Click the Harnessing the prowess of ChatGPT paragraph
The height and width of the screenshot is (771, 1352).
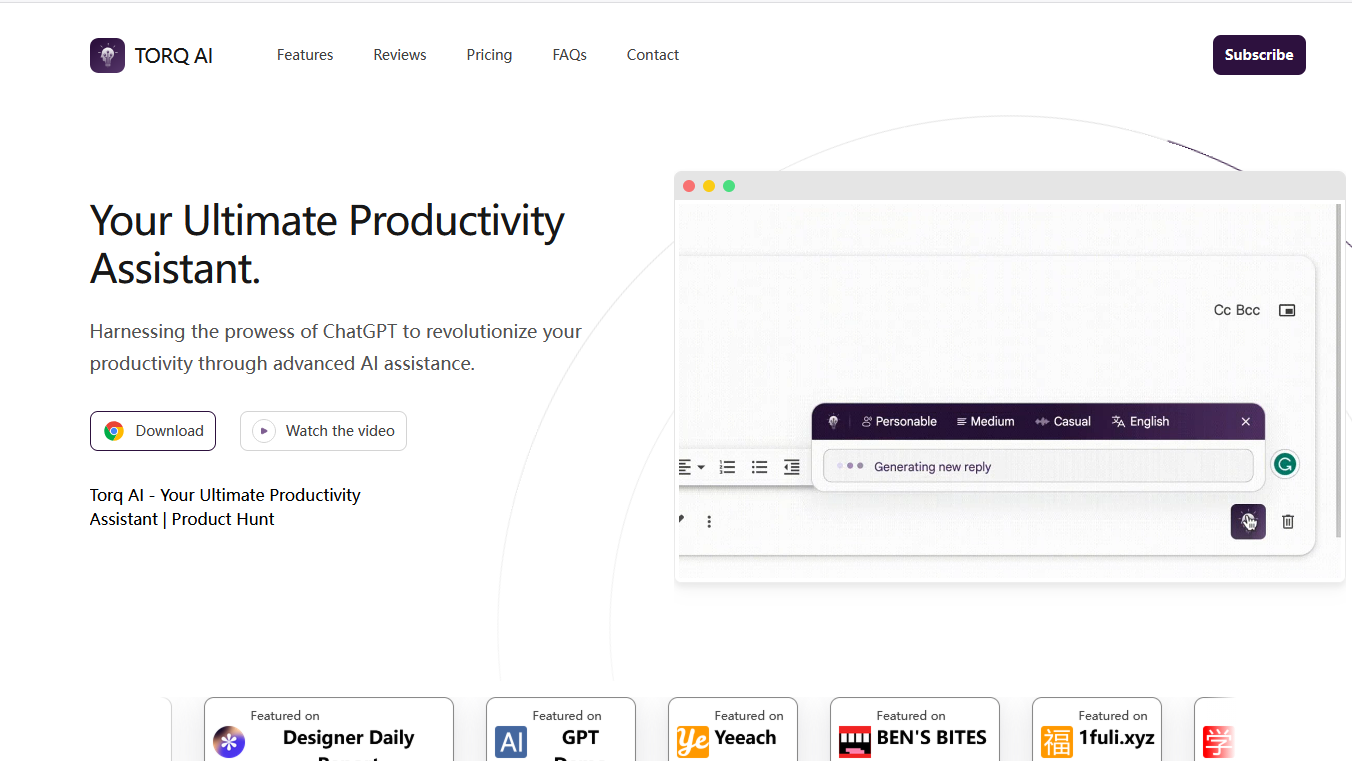pyautogui.click(x=336, y=347)
